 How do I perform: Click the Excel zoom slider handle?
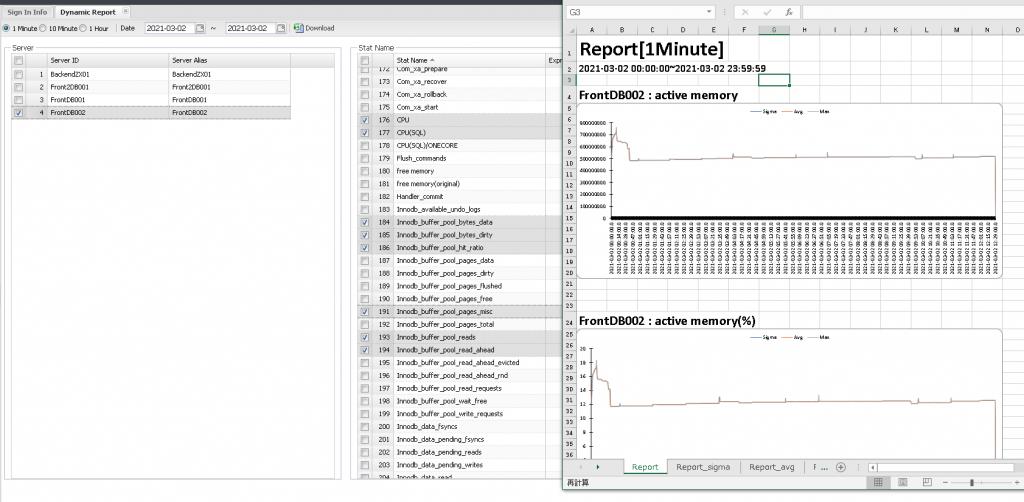[x=972, y=482]
